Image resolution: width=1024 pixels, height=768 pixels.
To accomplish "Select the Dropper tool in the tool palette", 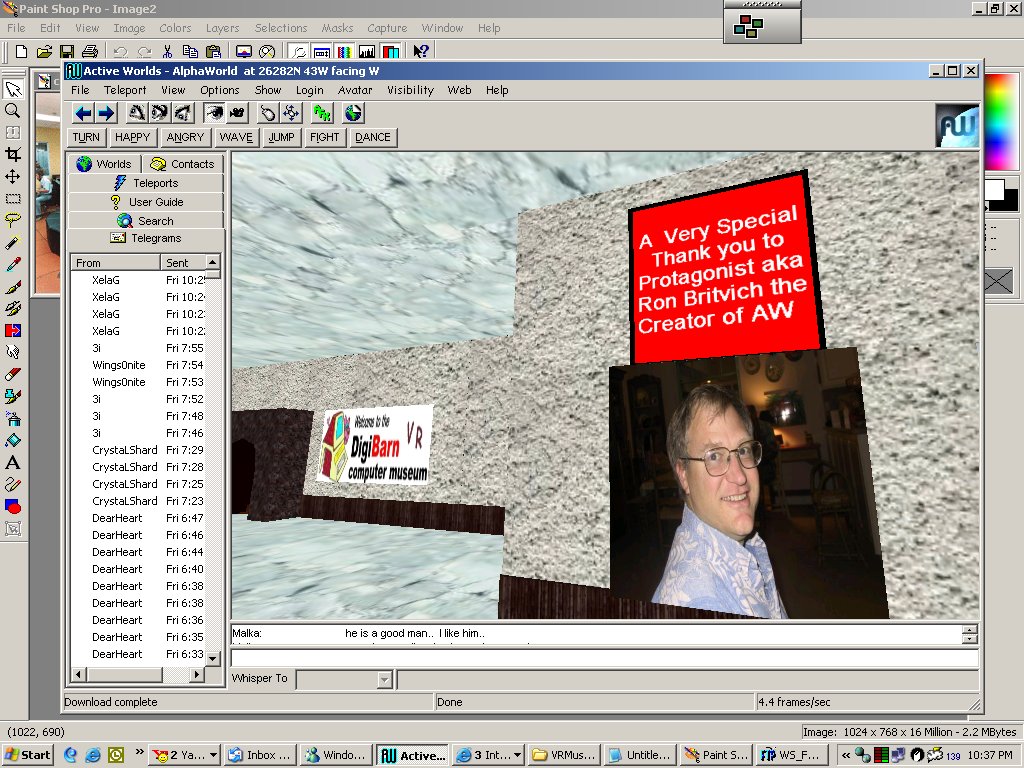I will (13, 264).
